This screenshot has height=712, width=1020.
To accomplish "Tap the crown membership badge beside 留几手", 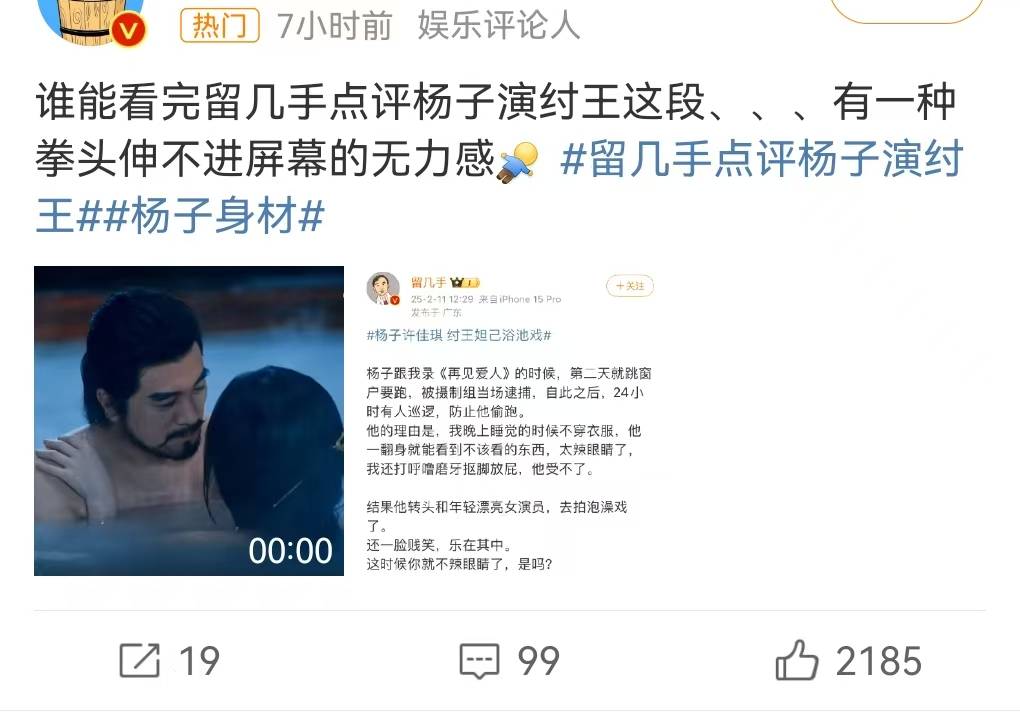I will (x=464, y=283).
